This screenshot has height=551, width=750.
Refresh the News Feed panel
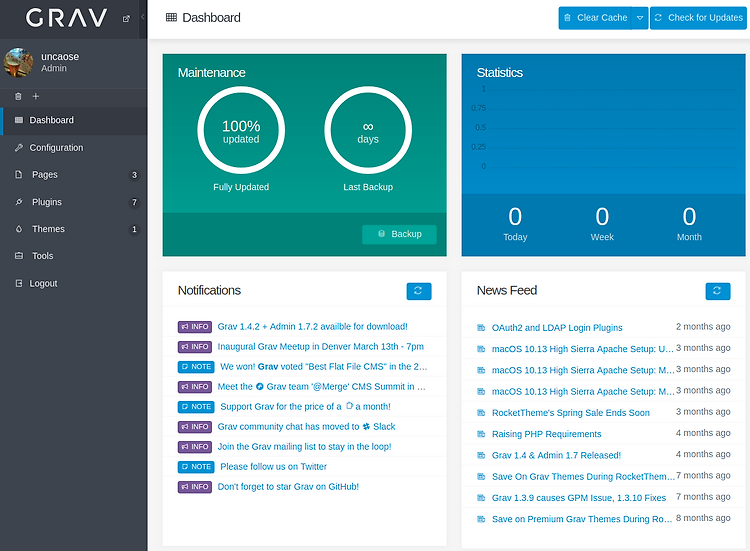[718, 291]
